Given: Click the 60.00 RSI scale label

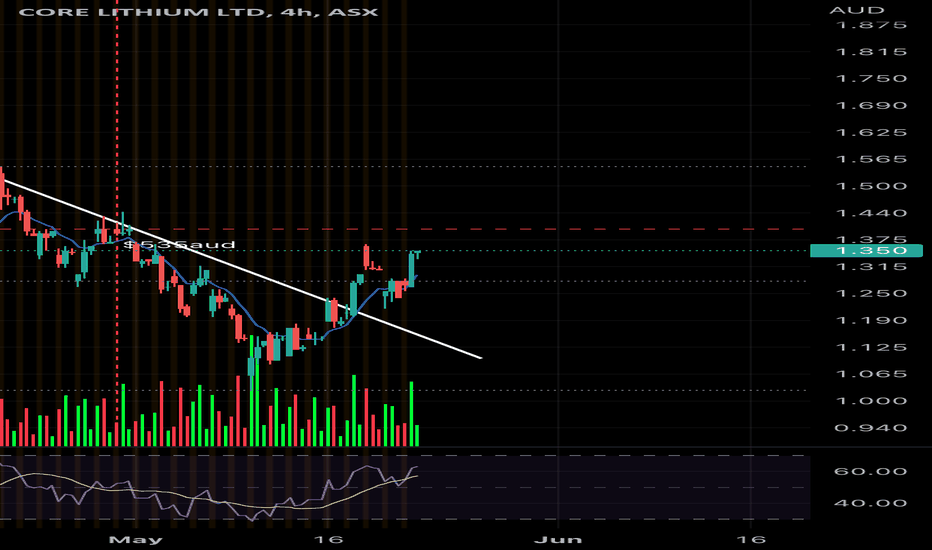Looking at the screenshot, I should (x=871, y=472).
